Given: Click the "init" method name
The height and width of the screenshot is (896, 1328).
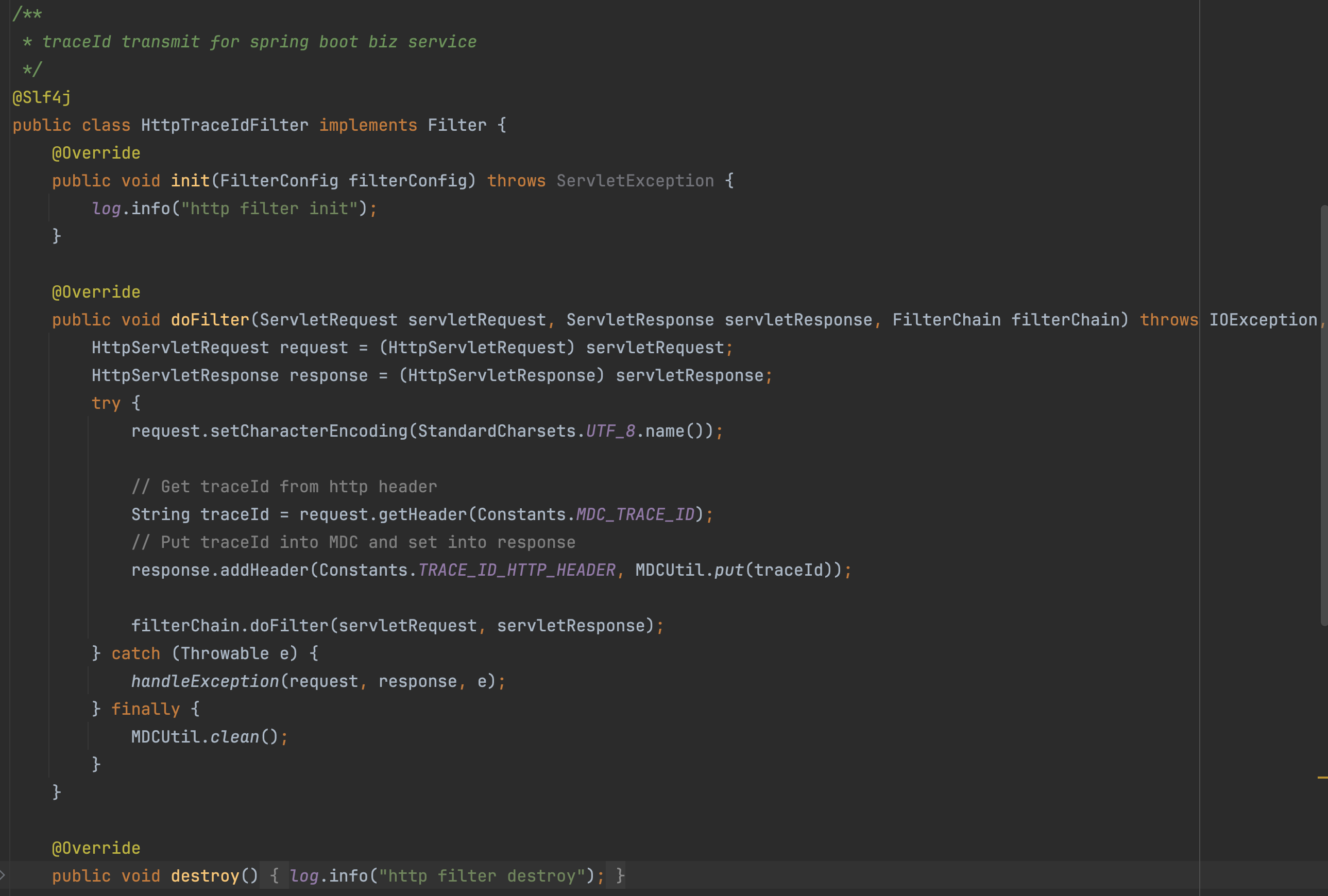Looking at the screenshot, I should (190, 180).
